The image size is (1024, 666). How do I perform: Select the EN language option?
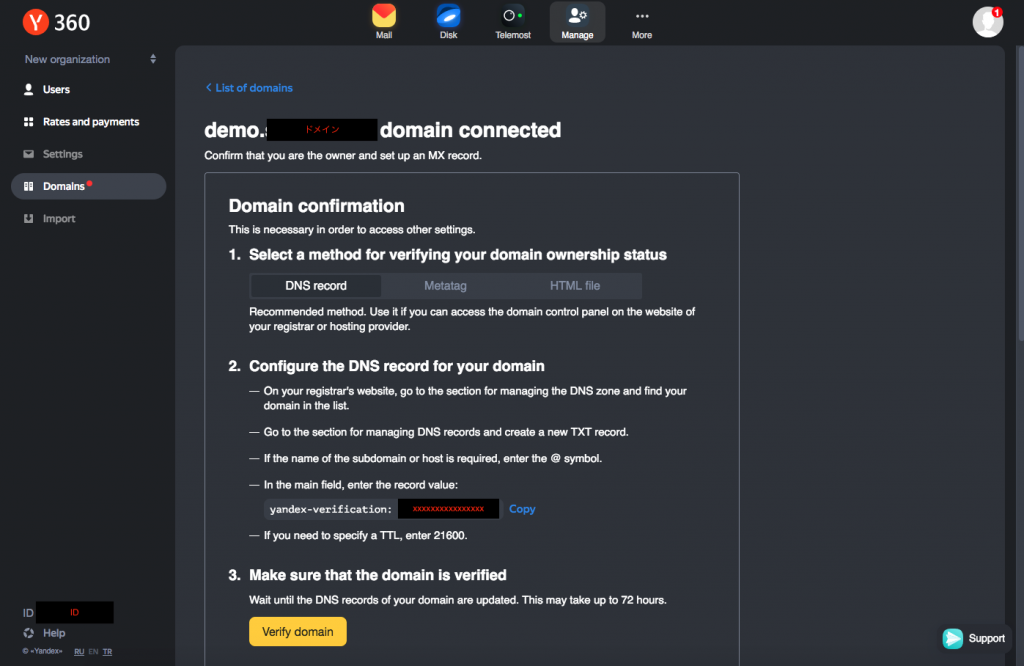tap(93, 652)
